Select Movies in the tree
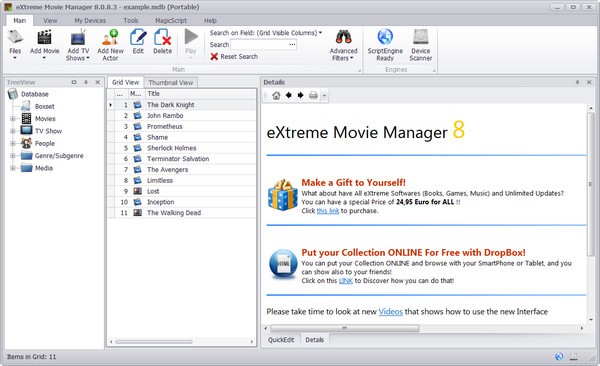The width and height of the screenshot is (600, 366). click(x=45, y=119)
